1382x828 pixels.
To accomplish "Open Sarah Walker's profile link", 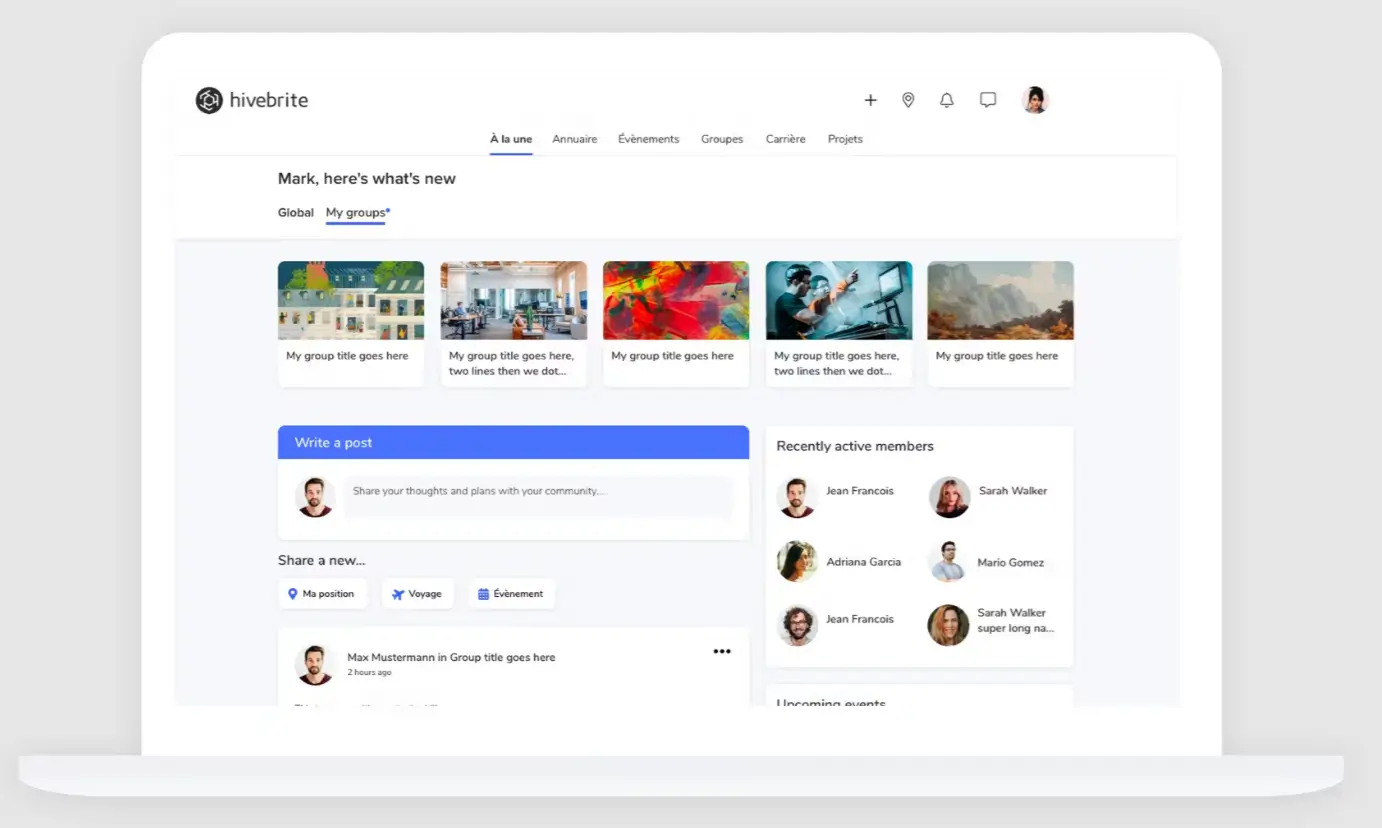I will pos(1013,490).
